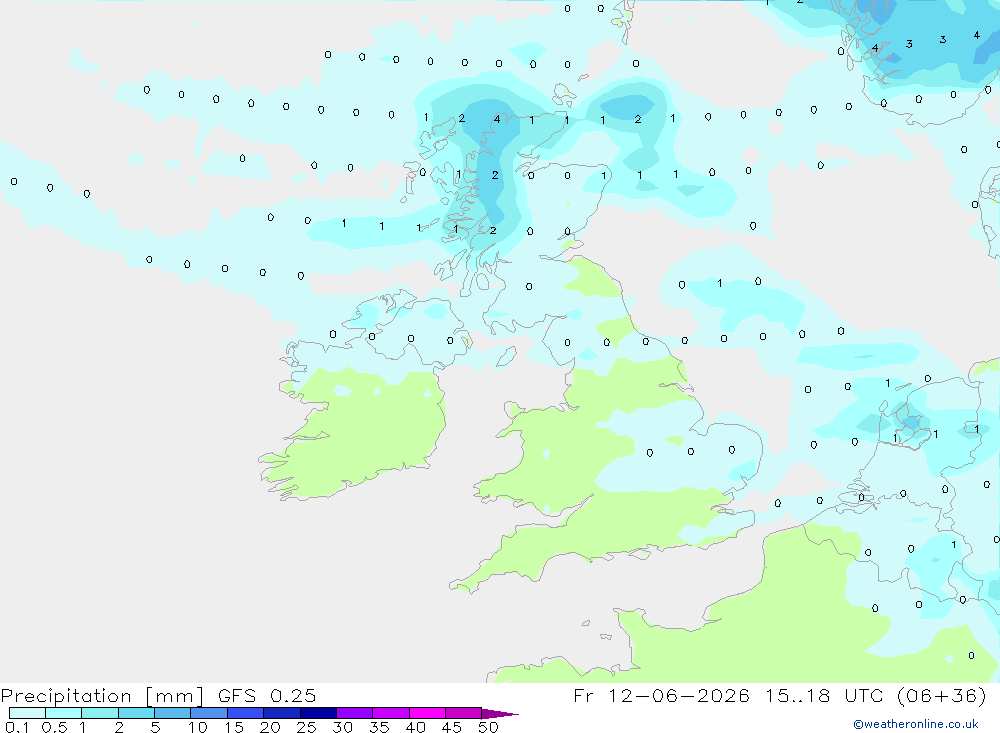Select the 0.1–0.5 mm palest cyan legend swatch

click(27, 713)
